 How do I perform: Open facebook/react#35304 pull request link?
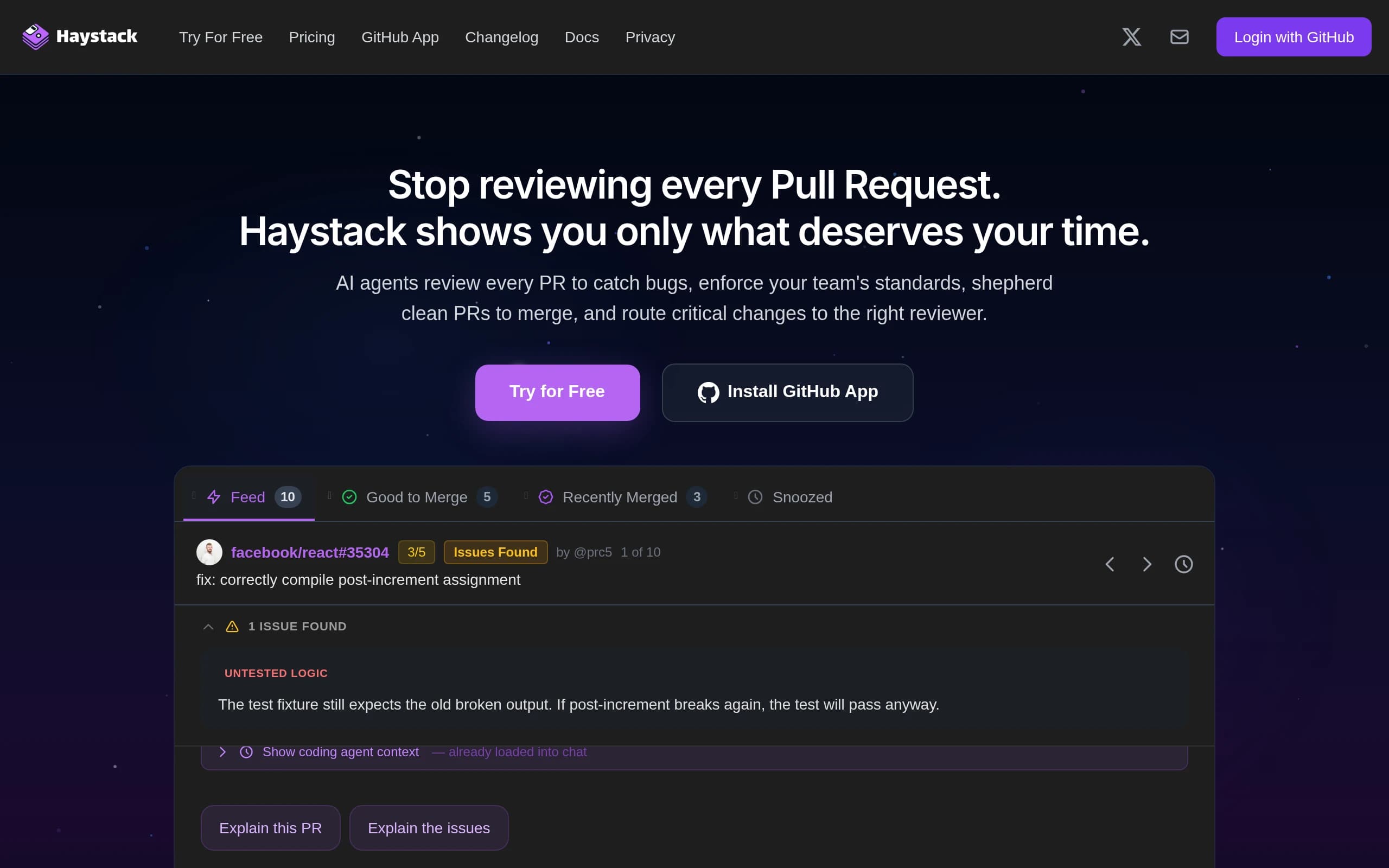(310, 552)
